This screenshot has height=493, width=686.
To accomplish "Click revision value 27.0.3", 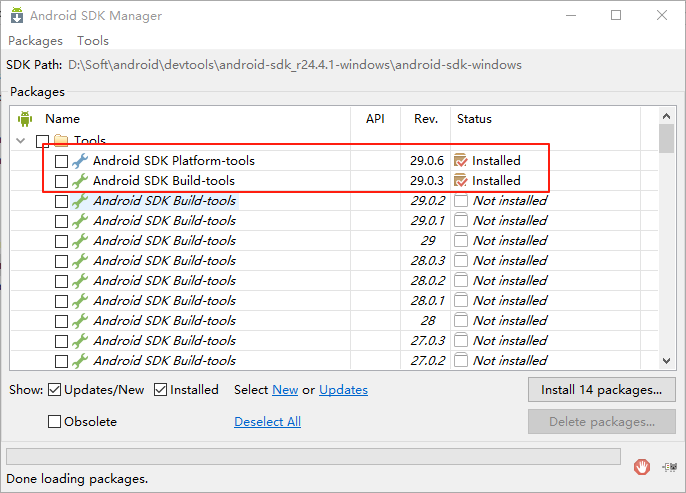I will click(x=427, y=341).
